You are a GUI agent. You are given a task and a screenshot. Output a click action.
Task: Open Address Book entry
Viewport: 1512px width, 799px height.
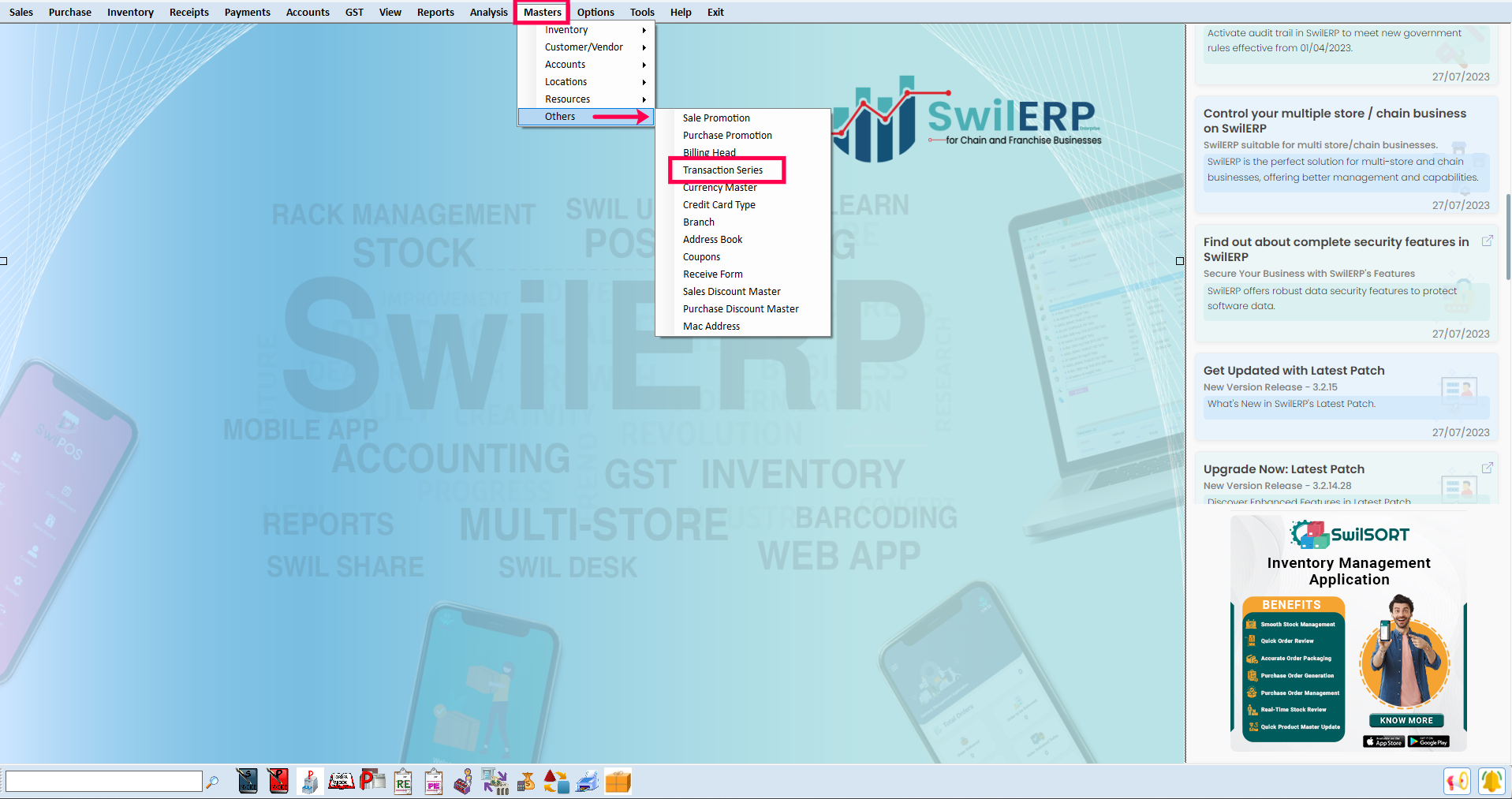click(x=743, y=240)
